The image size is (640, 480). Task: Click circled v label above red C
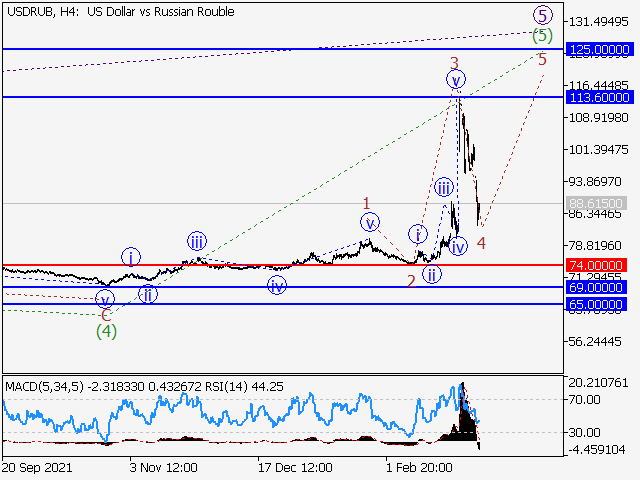point(105,301)
